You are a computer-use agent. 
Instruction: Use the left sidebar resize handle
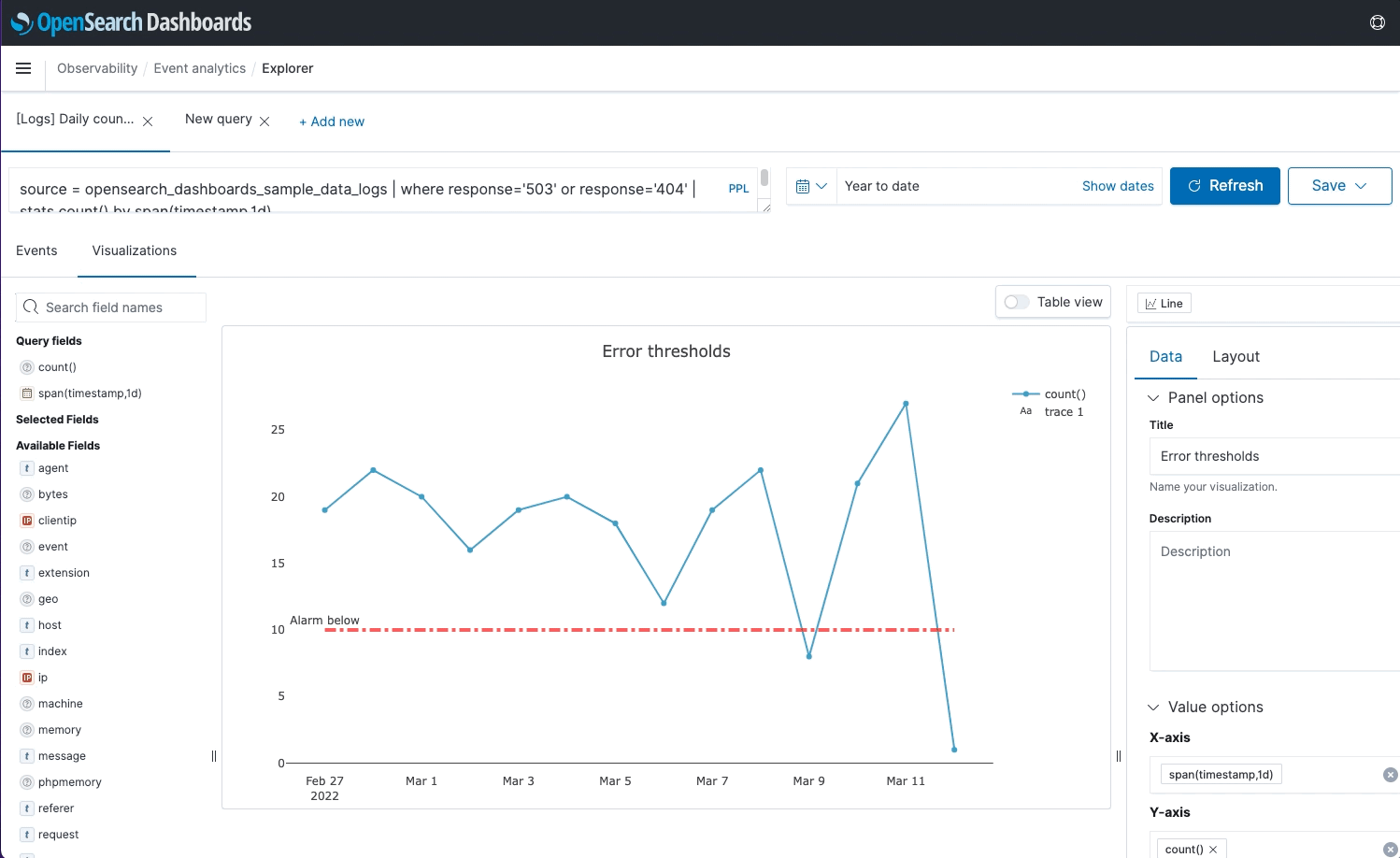click(214, 756)
